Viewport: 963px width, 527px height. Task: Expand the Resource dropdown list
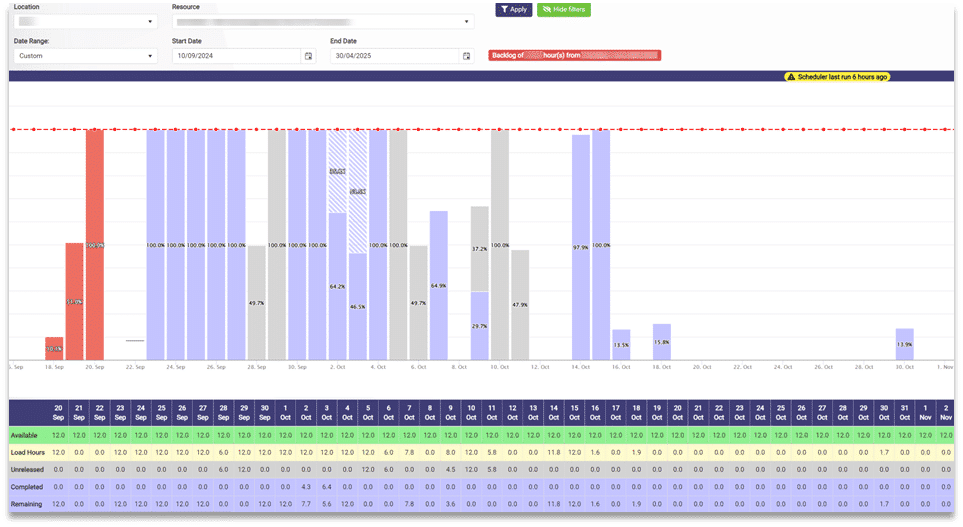[322, 21]
